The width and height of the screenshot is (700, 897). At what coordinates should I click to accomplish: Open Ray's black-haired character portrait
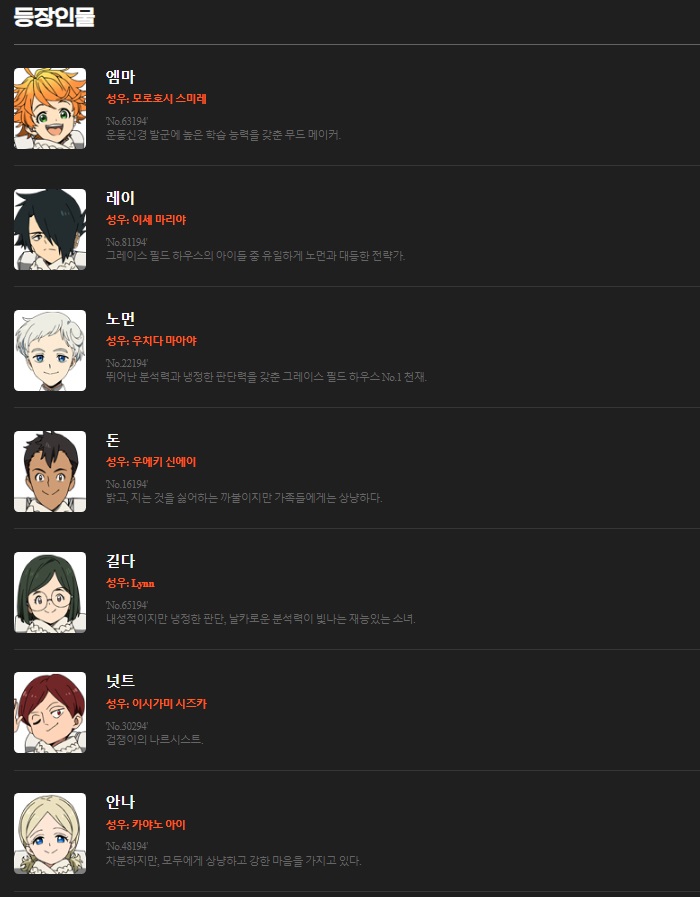[50, 229]
